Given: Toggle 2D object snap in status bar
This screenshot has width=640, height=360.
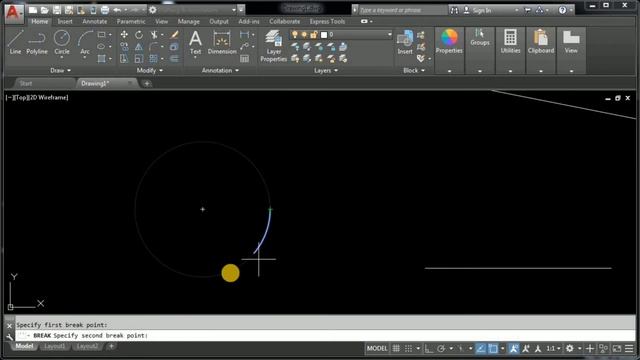Looking at the screenshot, I should [493, 348].
